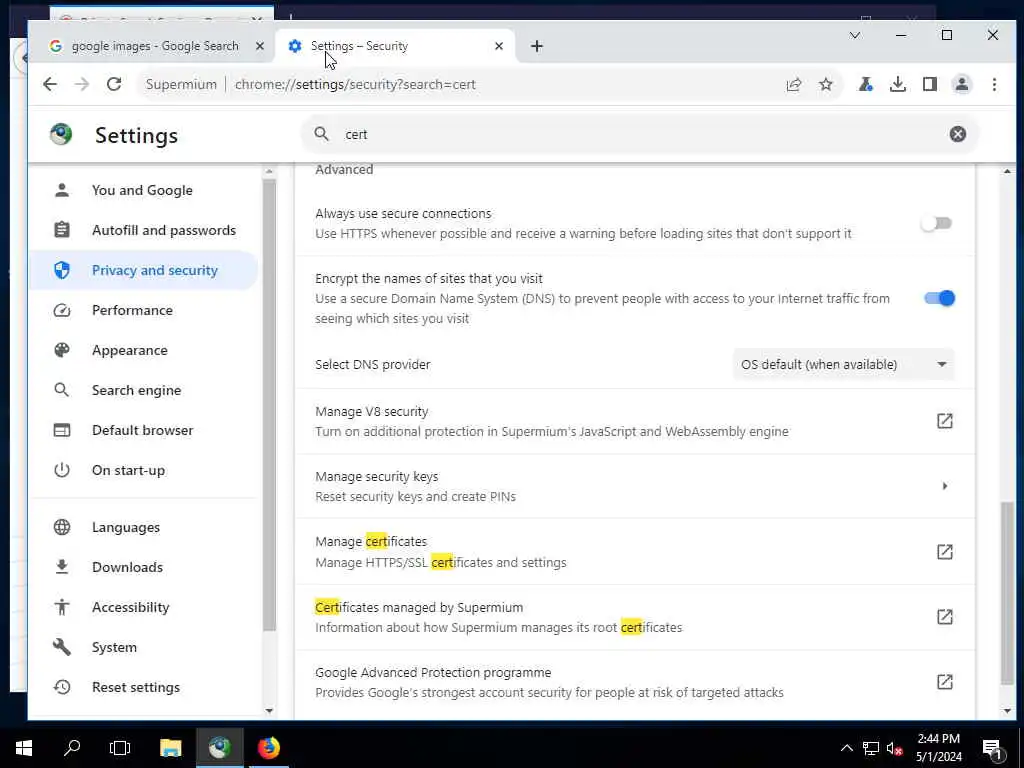This screenshot has height=768, width=1024.
Task: Click the settings search field containing cert
Action: 640,134
